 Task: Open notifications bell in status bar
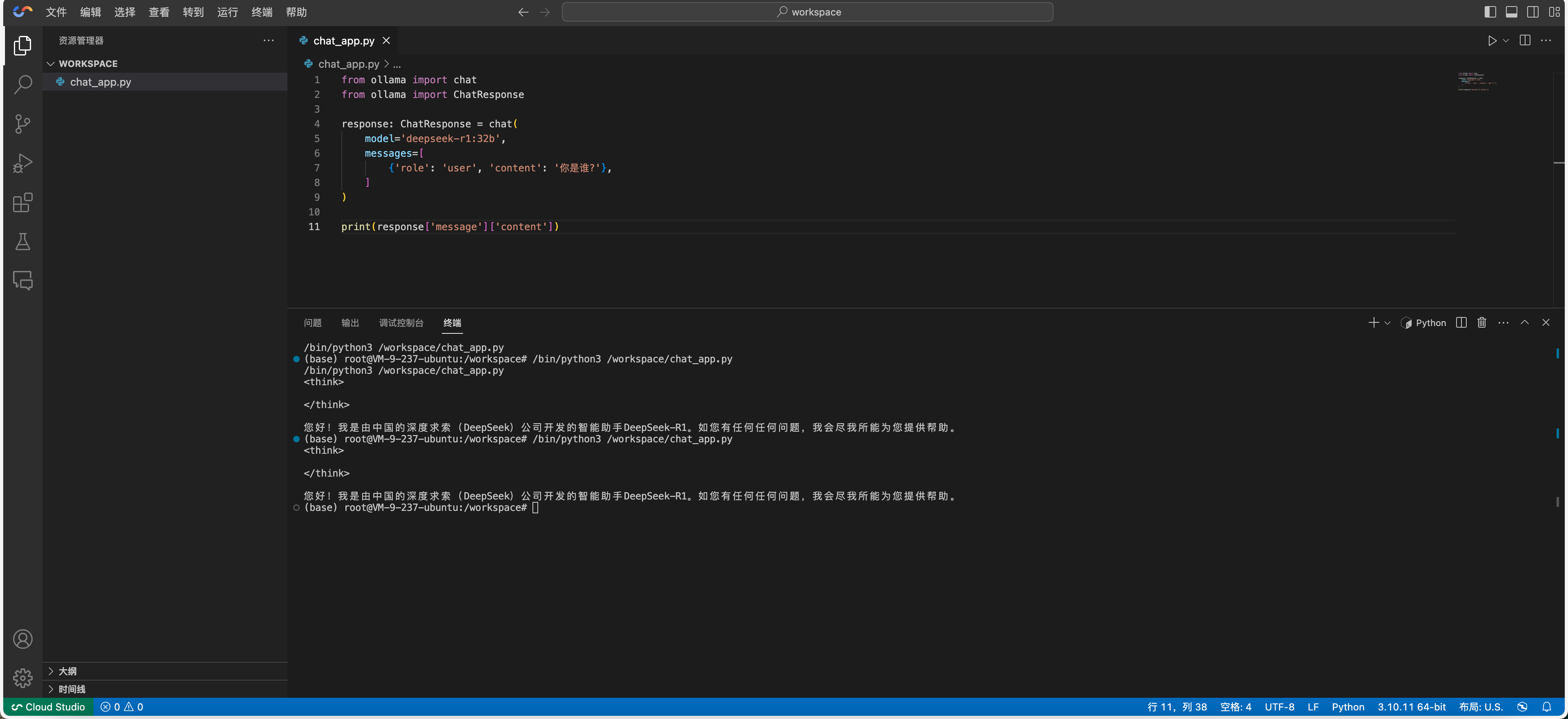pos(1547,707)
